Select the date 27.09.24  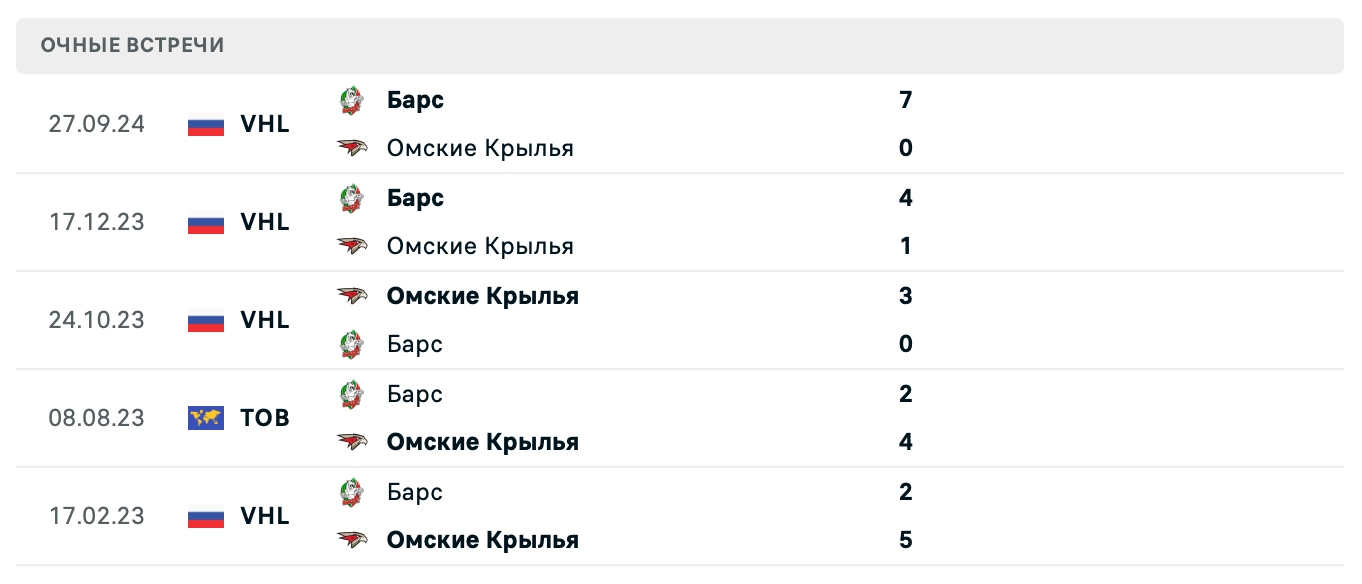(x=97, y=124)
